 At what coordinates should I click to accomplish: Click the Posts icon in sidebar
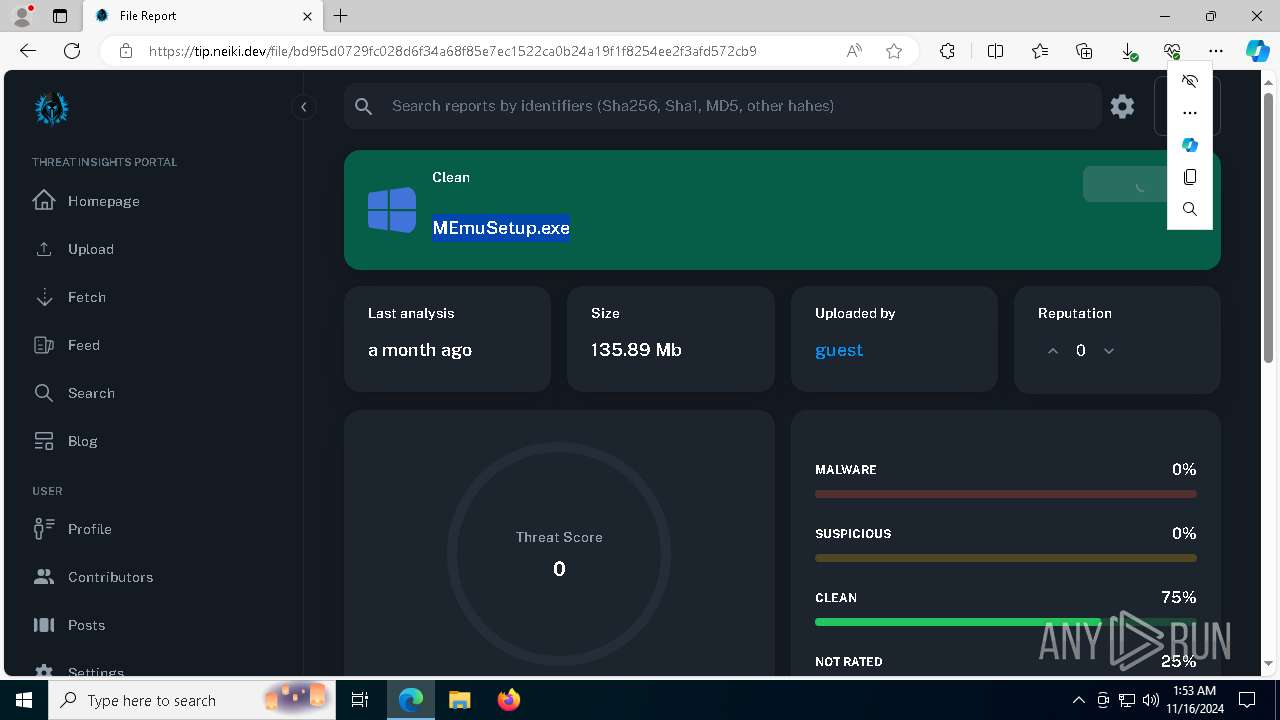pos(44,625)
